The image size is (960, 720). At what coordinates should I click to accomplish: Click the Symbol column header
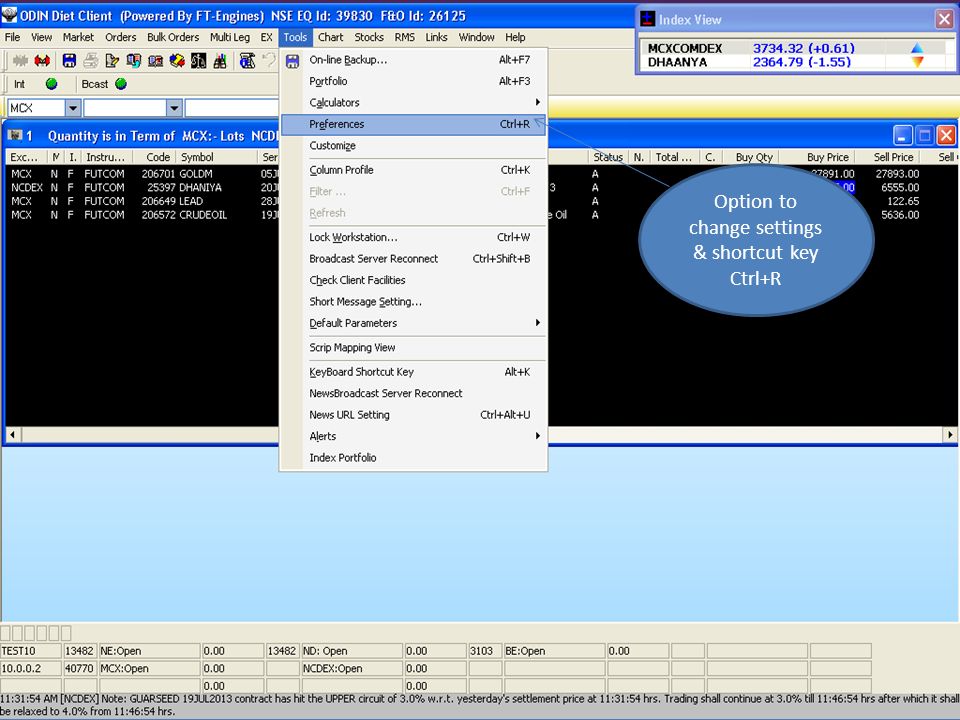[216, 157]
